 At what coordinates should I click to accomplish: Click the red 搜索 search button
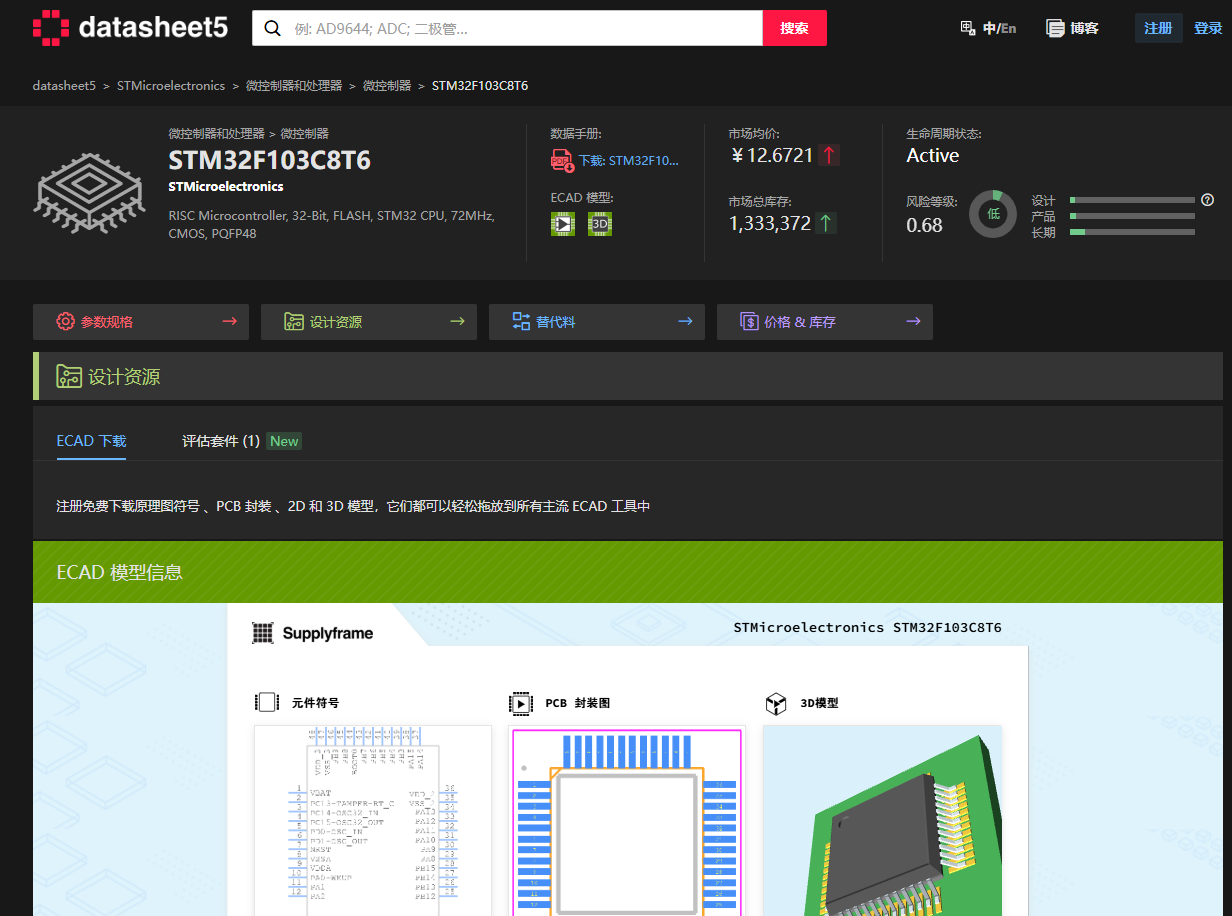click(795, 28)
